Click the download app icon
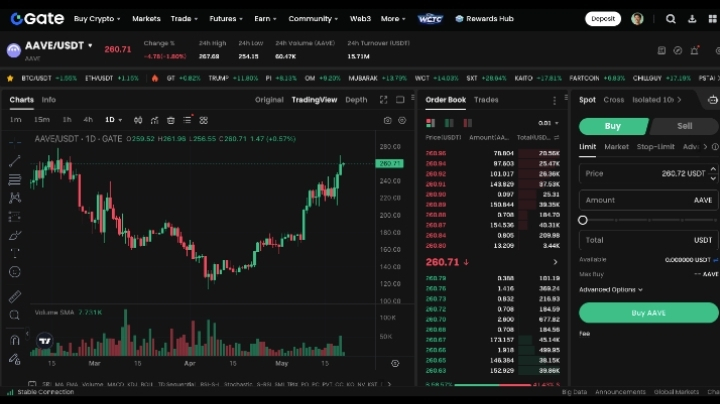This screenshot has height=404, width=720. pyautogui.click(x=692, y=19)
